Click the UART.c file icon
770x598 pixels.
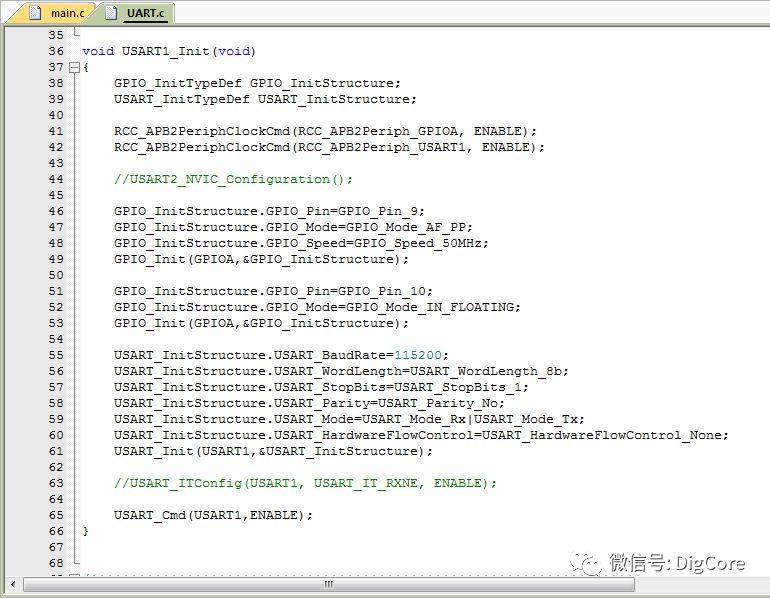point(111,13)
